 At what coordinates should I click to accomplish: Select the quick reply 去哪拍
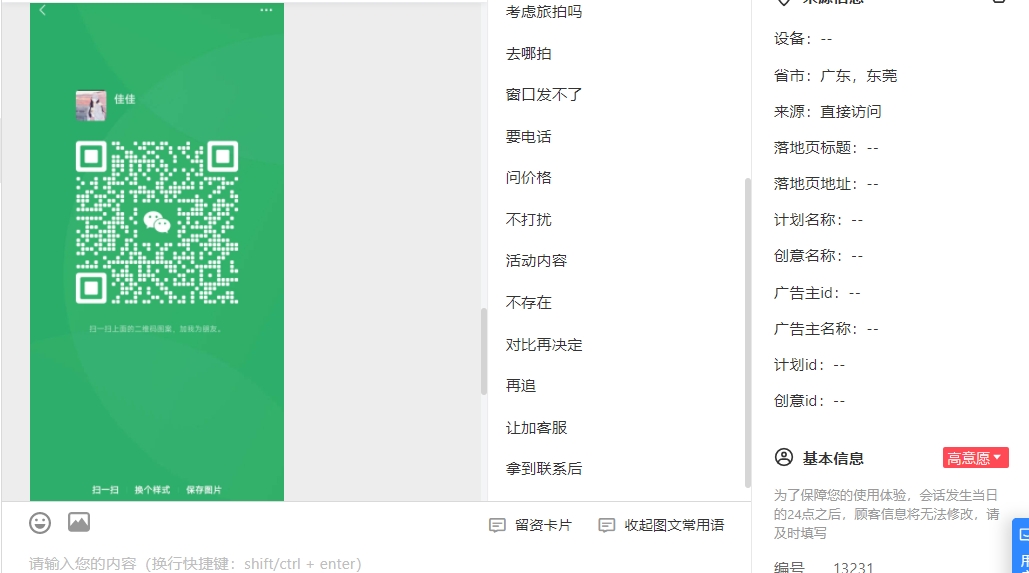[x=528, y=54]
